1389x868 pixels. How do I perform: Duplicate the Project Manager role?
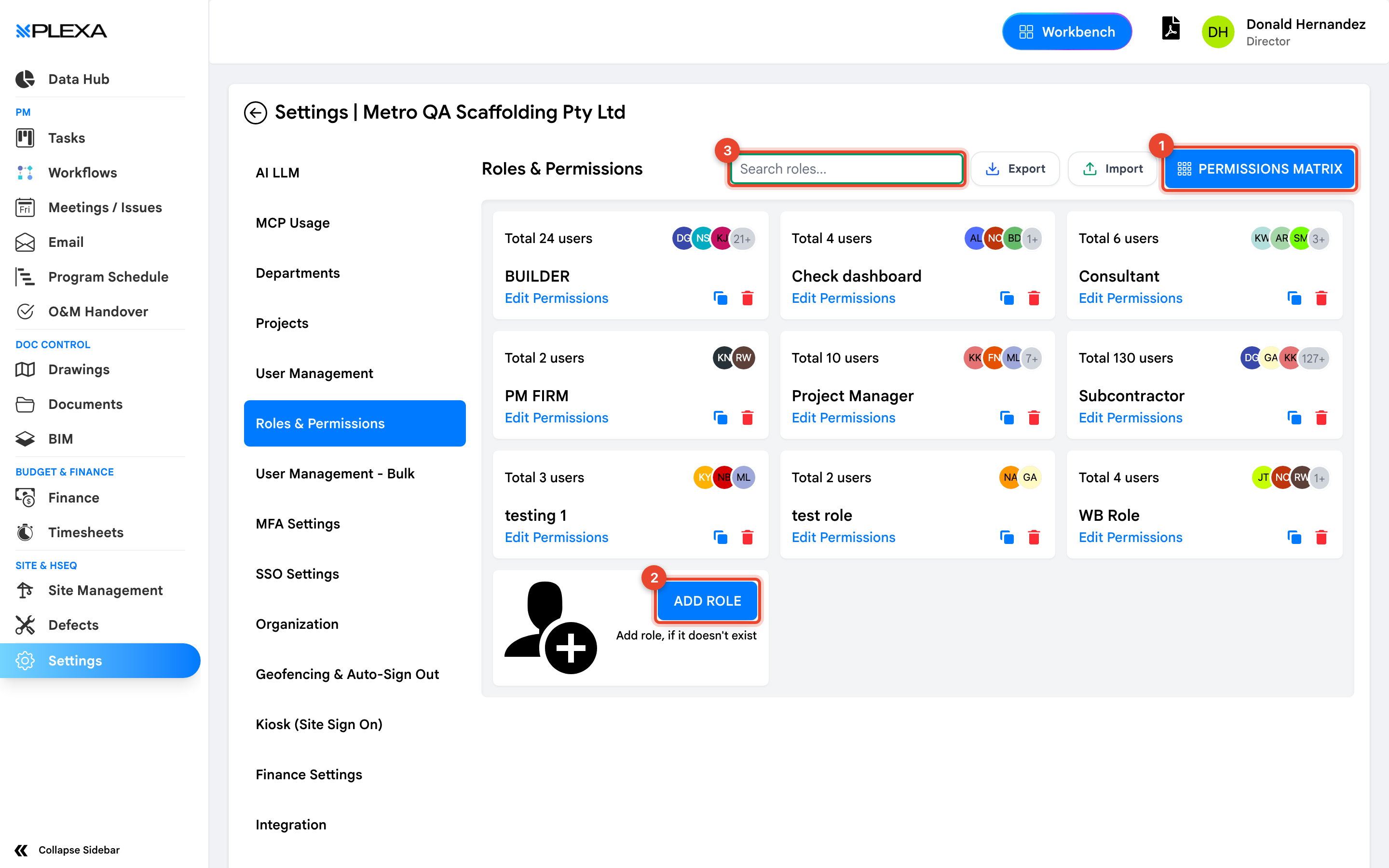tap(1007, 417)
